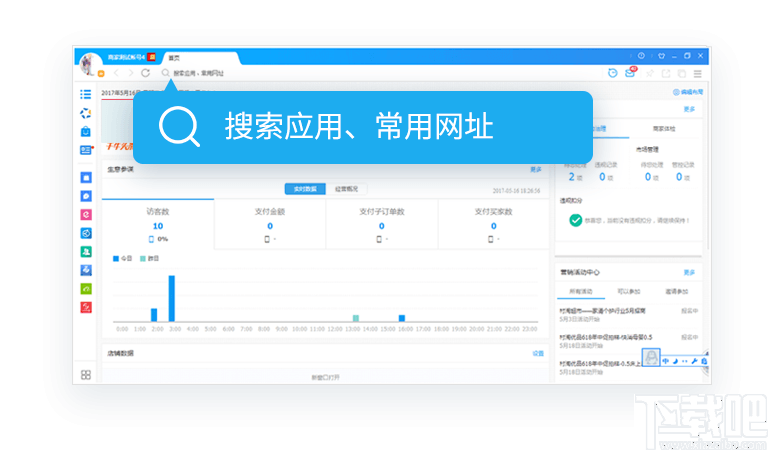Screen dimensions: 770x450
Task: Click the 今日 legend entry
Action: [x=123, y=258]
